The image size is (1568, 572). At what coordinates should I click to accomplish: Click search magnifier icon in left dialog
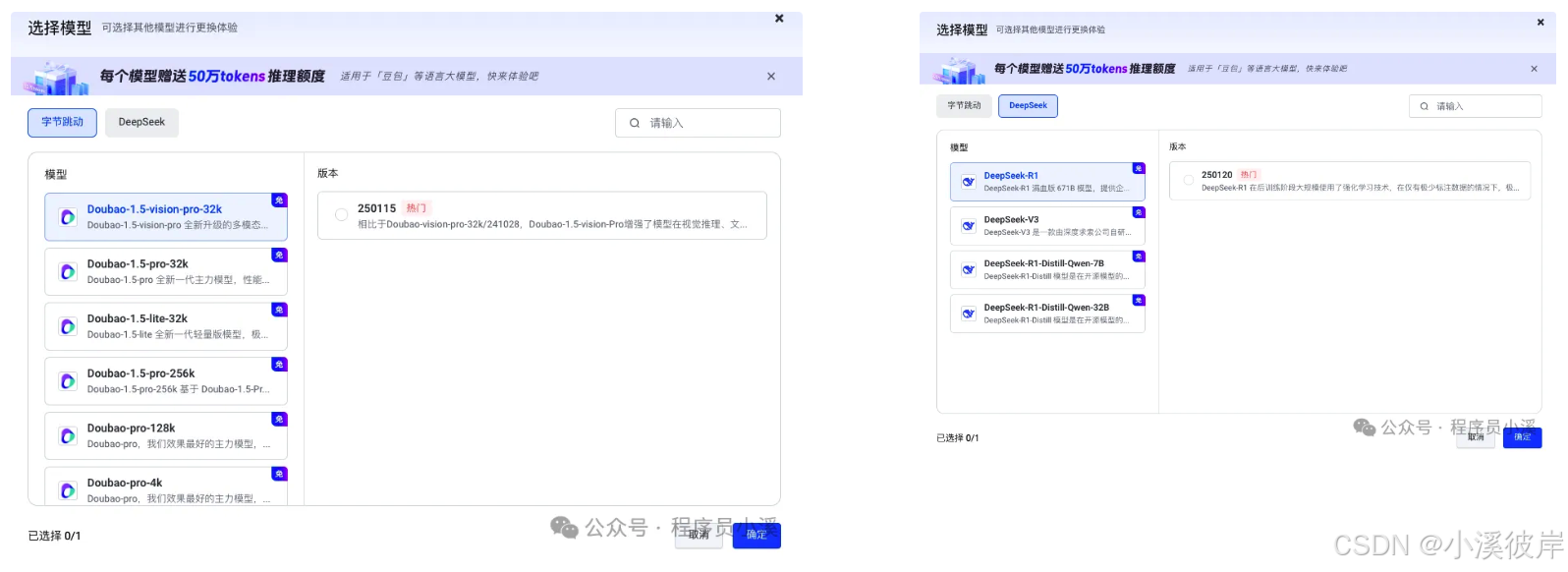point(635,123)
